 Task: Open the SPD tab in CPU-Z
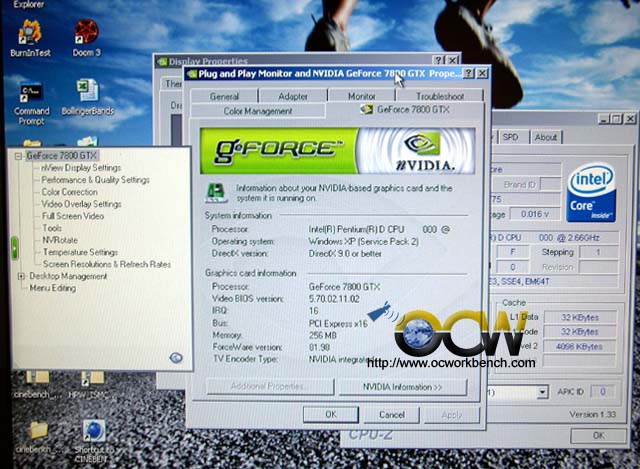(x=510, y=137)
